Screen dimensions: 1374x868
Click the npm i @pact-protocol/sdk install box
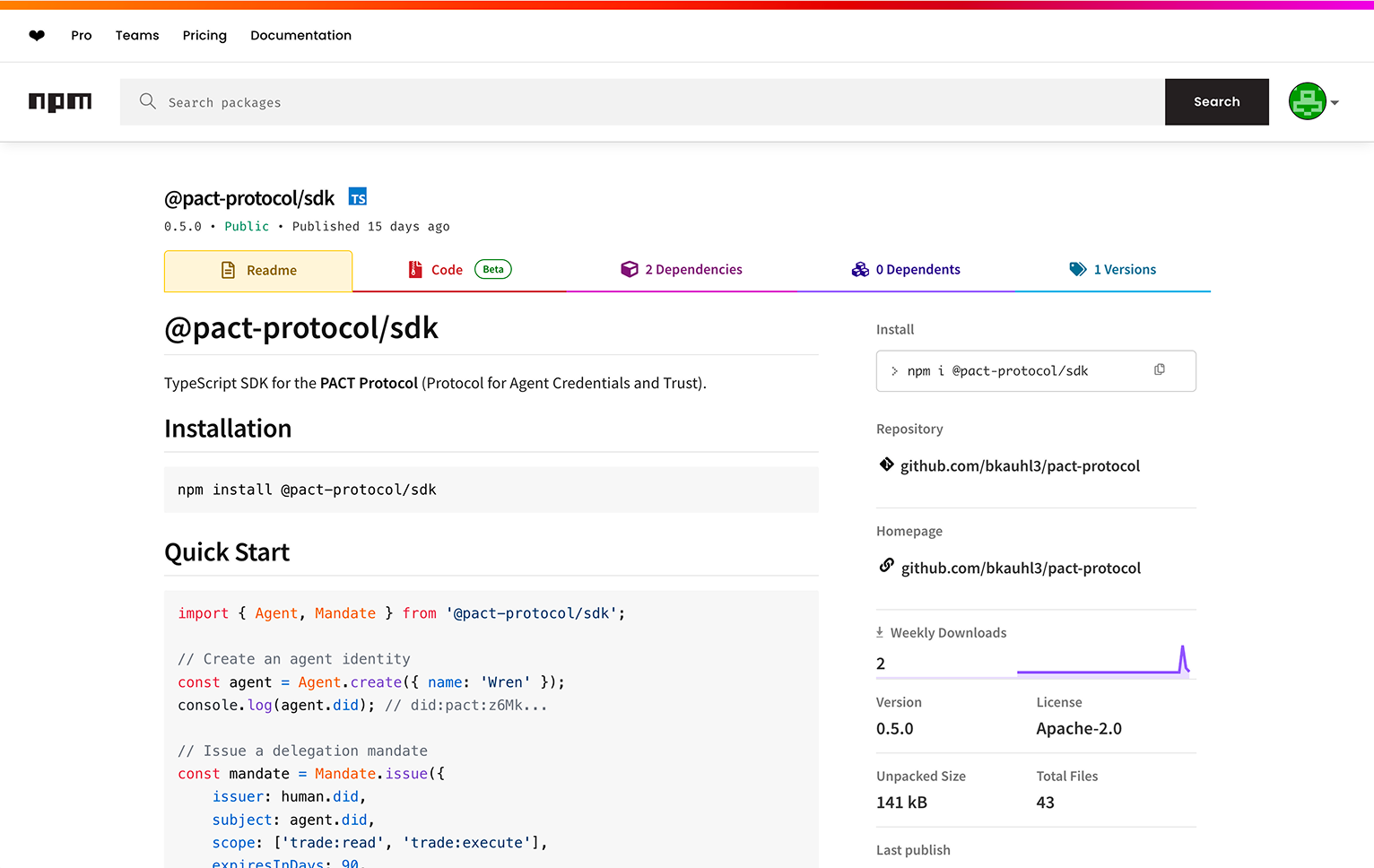pos(1036,371)
